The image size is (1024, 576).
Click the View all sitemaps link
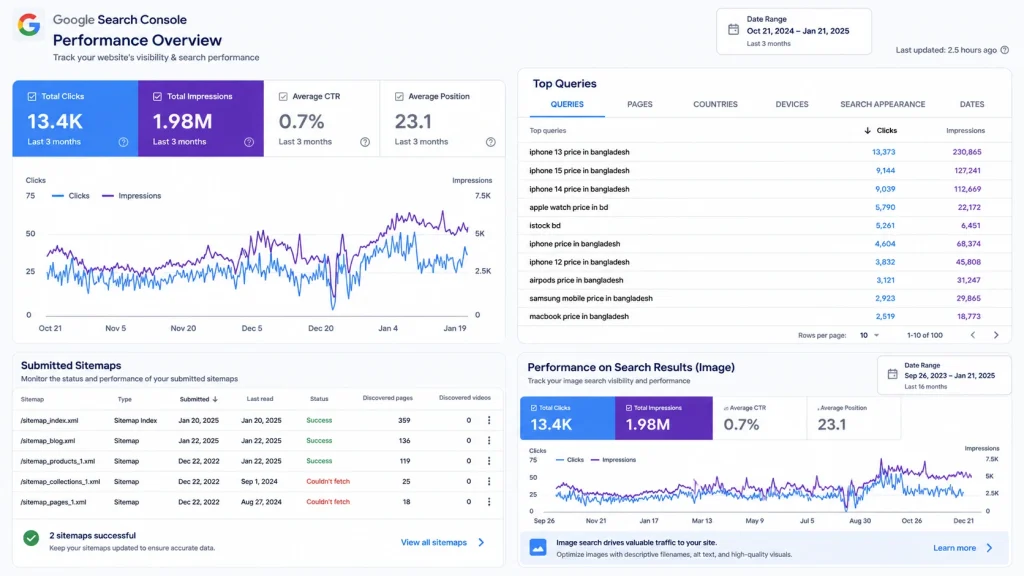434,542
